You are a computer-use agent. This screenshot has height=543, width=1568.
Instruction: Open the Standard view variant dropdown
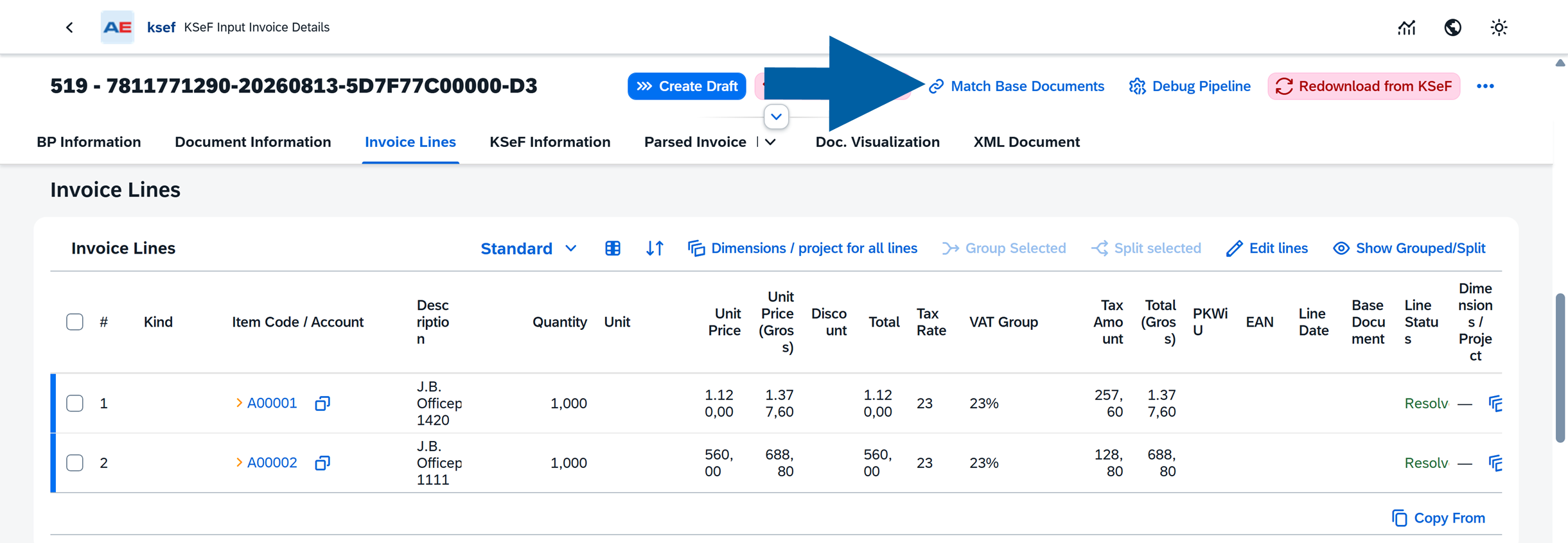[x=529, y=248]
